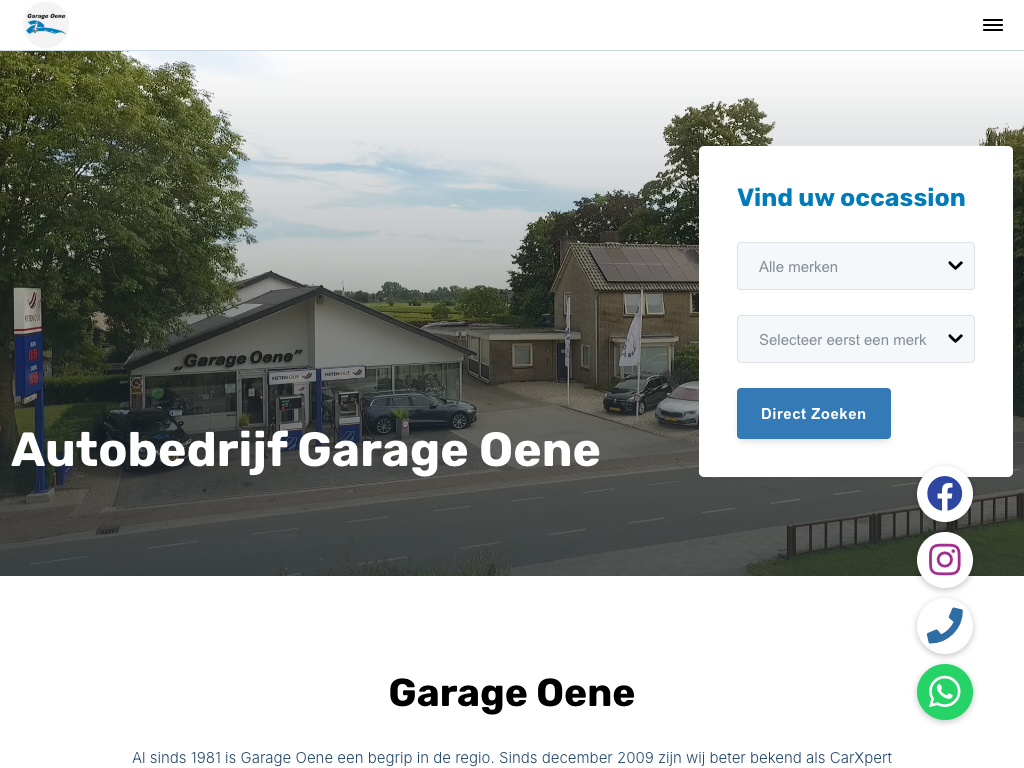Screen dimensions: 1024x768
Task: Open Instagram via the floating icon
Action: (x=944, y=560)
